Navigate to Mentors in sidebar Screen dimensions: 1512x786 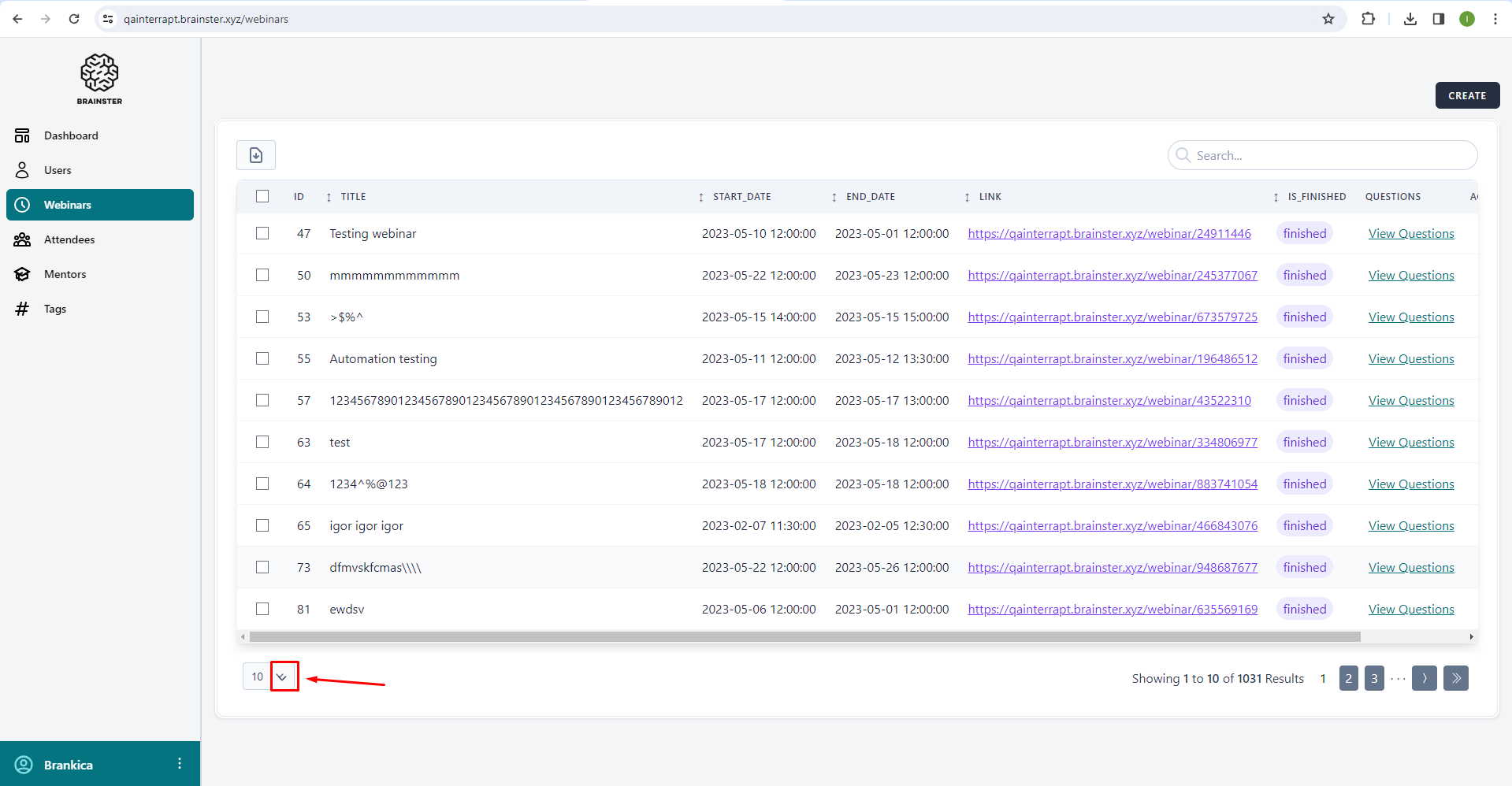click(65, 274)
